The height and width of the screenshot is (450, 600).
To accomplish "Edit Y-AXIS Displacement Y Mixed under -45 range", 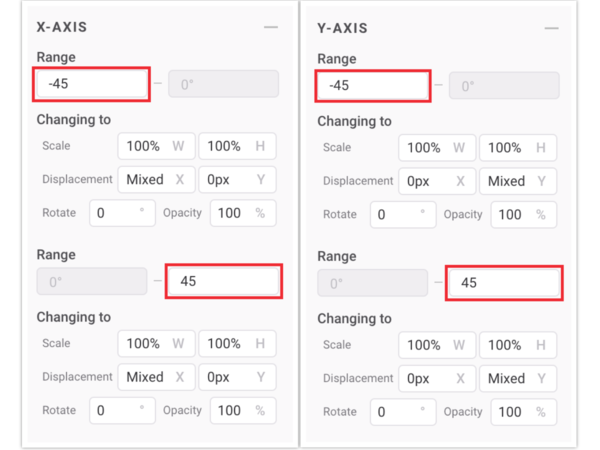I will (517, 181).
